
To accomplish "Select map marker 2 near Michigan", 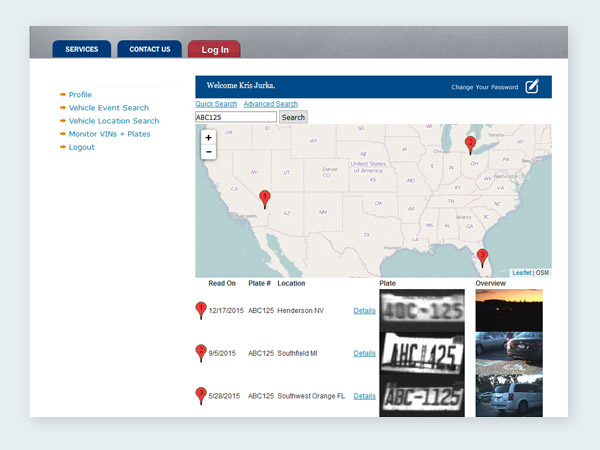I will click(471, 144).
